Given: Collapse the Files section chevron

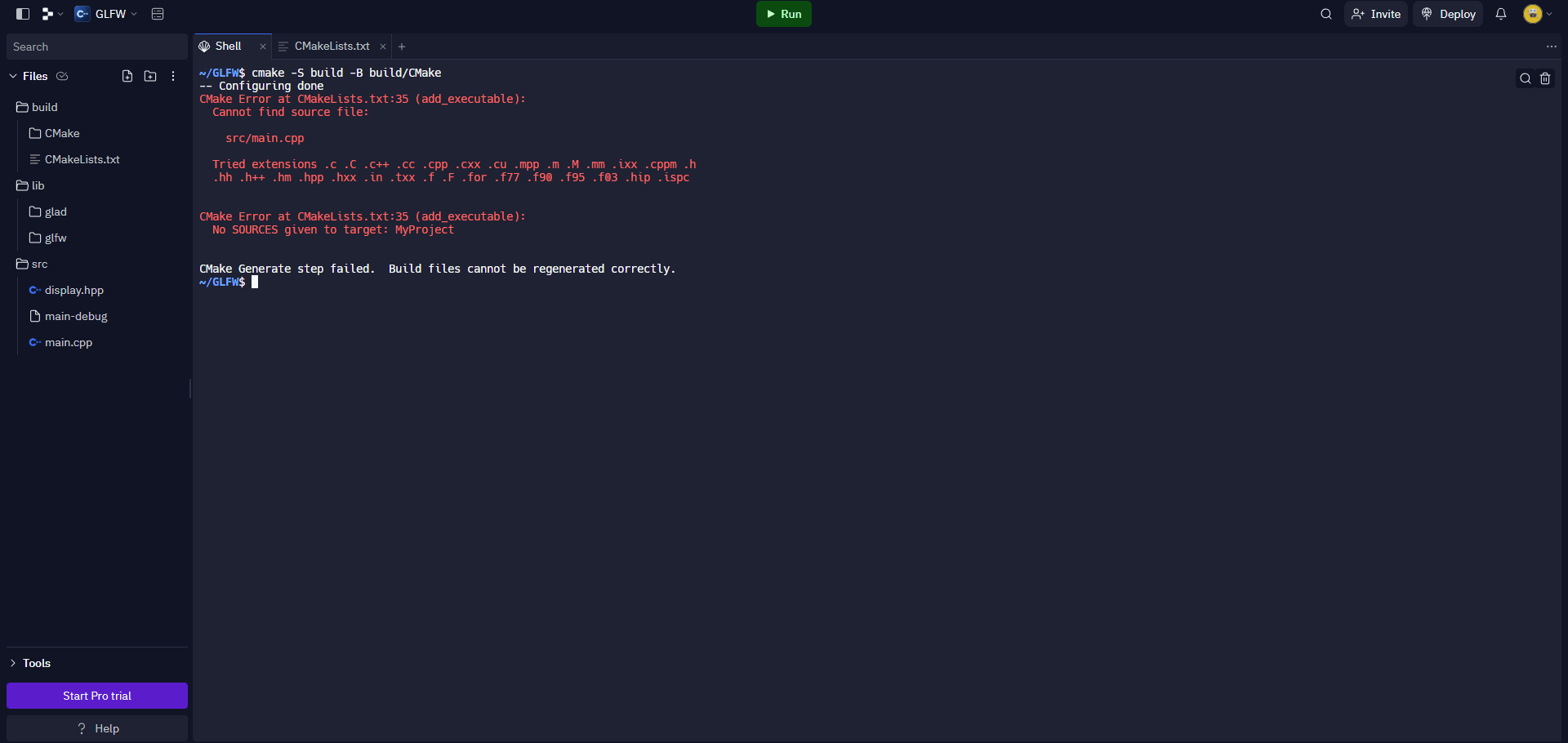Looking at the screenshot, I should point(13,76).
